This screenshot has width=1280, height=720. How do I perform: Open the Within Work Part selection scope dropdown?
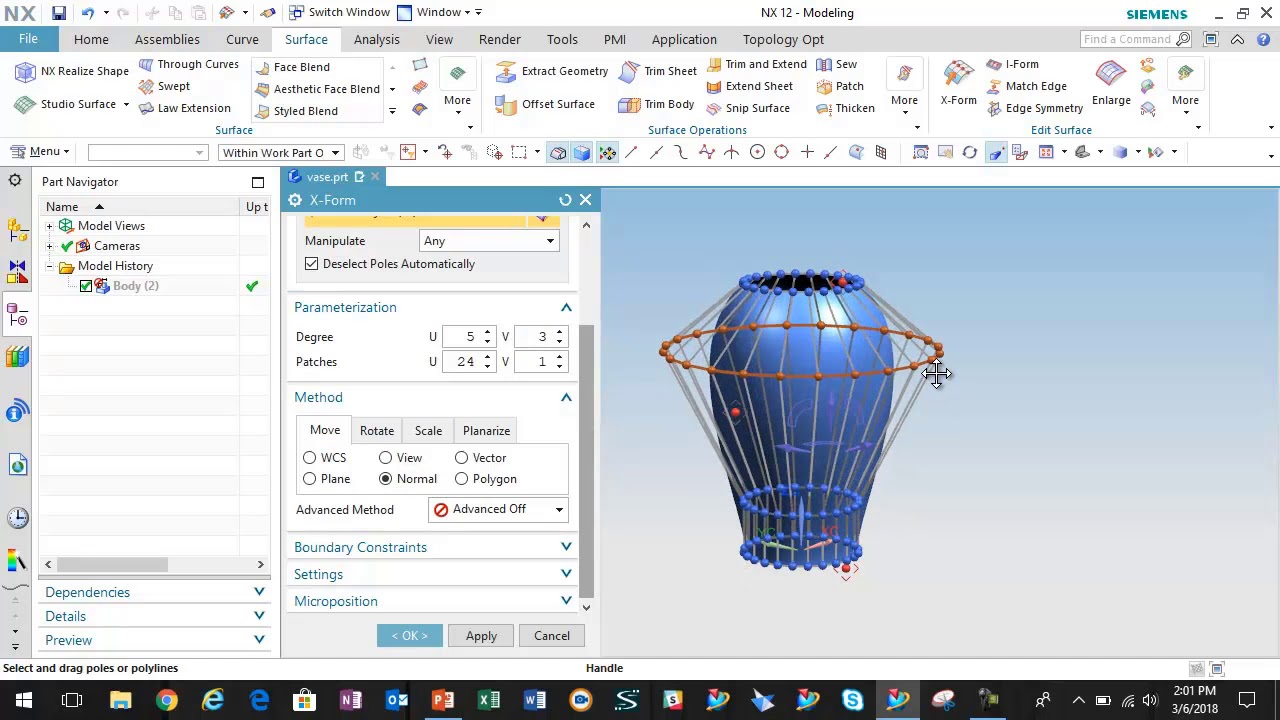tap(281, 152)
